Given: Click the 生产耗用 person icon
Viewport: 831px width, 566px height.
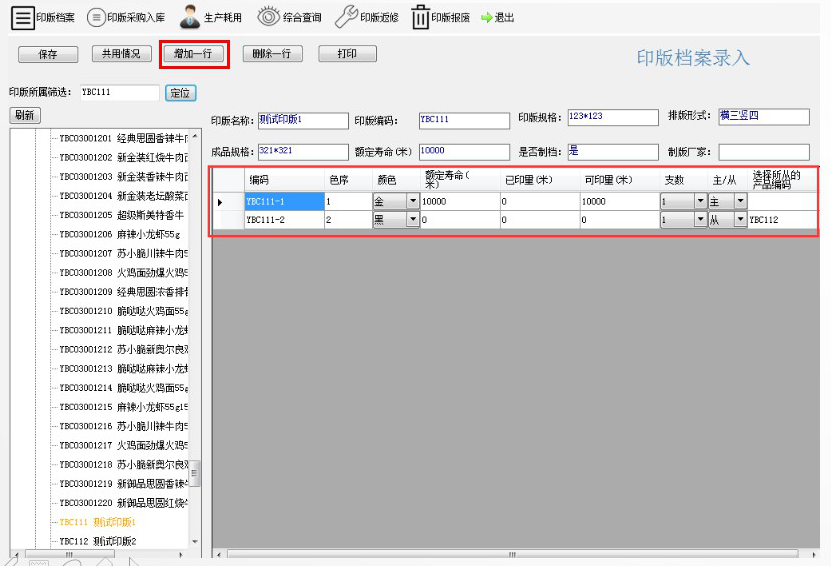Looking at the screenshot, I should click(189, 17).
